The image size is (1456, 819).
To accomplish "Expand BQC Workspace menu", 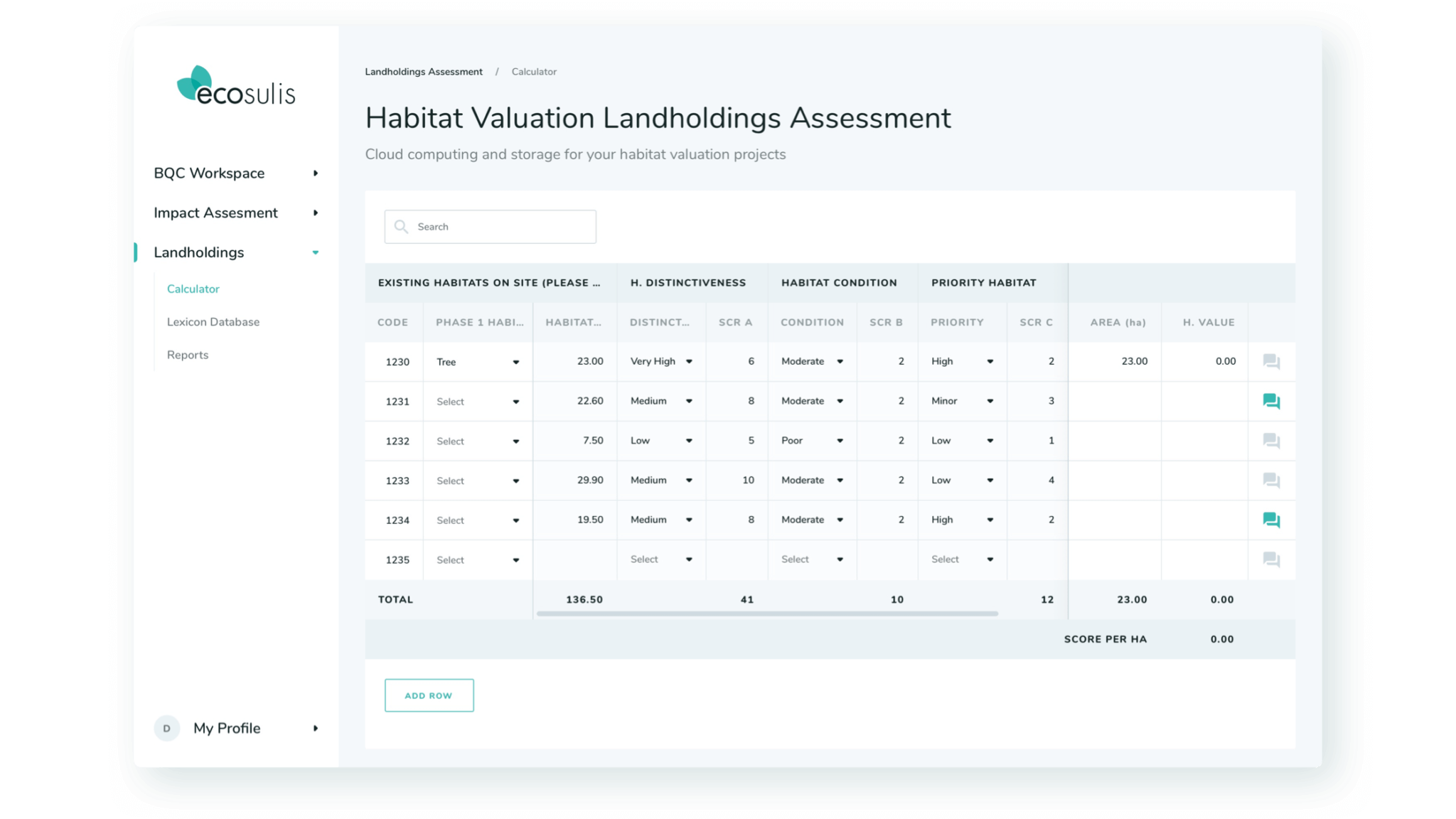I will [x=316, y=173].
